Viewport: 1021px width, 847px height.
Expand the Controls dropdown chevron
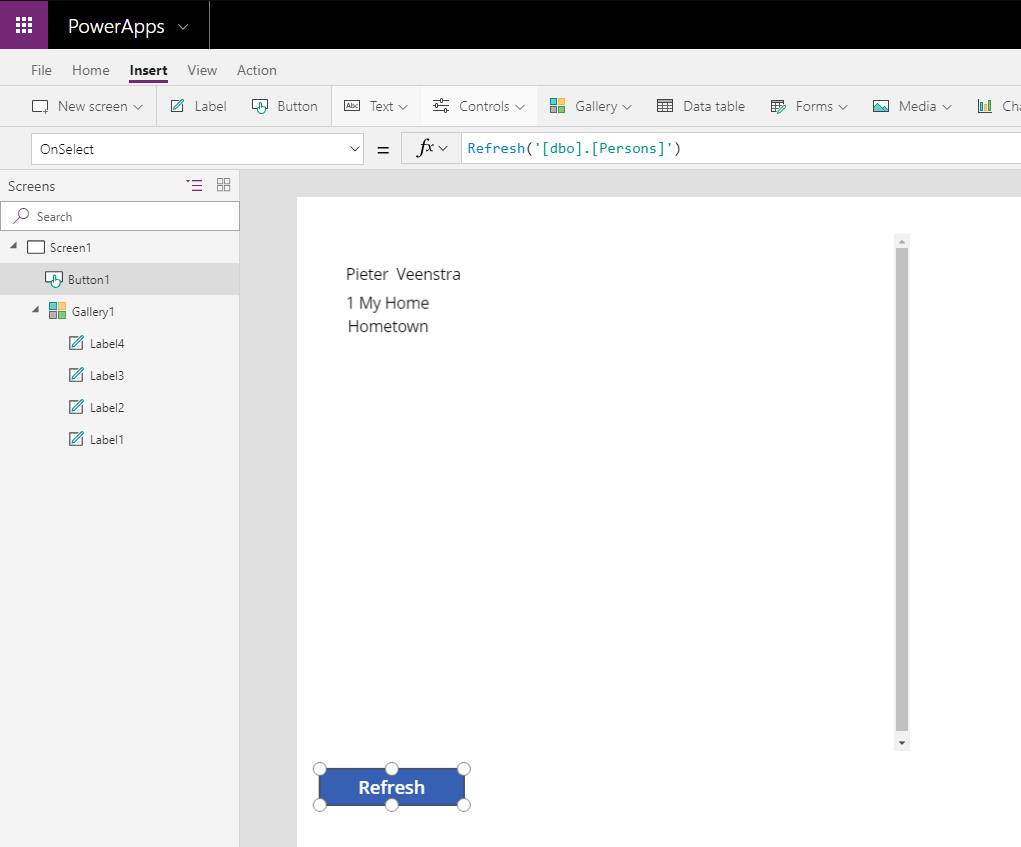pos(520,107)
